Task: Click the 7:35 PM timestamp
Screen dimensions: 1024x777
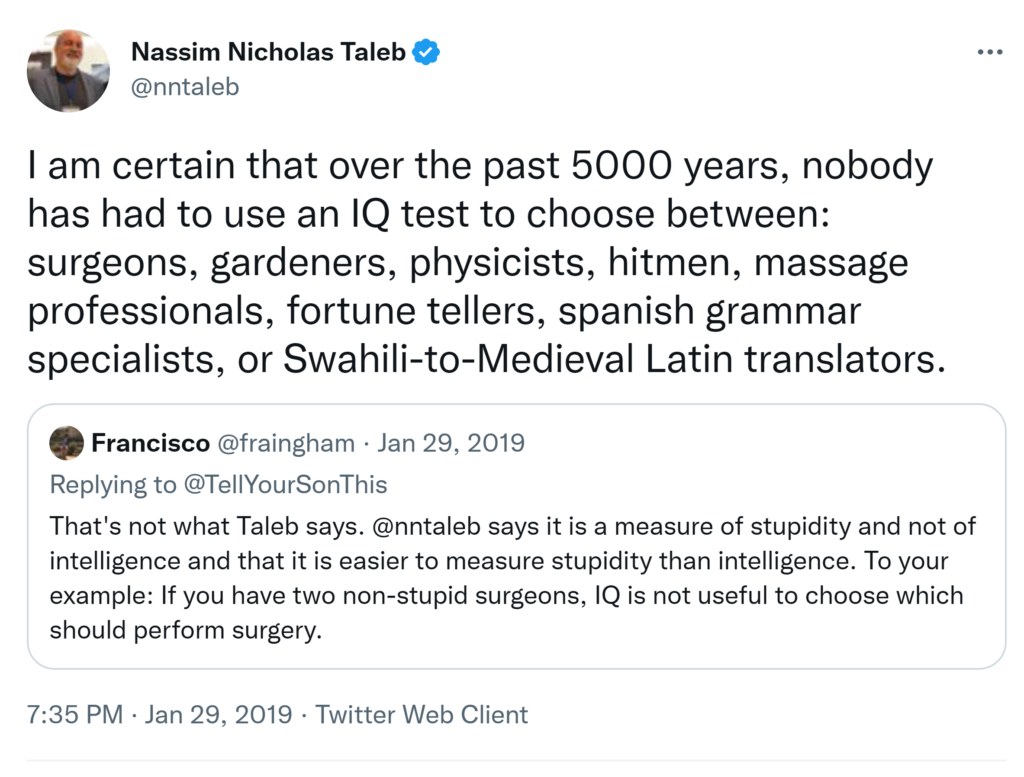Action: pyautogui.click(x=75, y=715)
